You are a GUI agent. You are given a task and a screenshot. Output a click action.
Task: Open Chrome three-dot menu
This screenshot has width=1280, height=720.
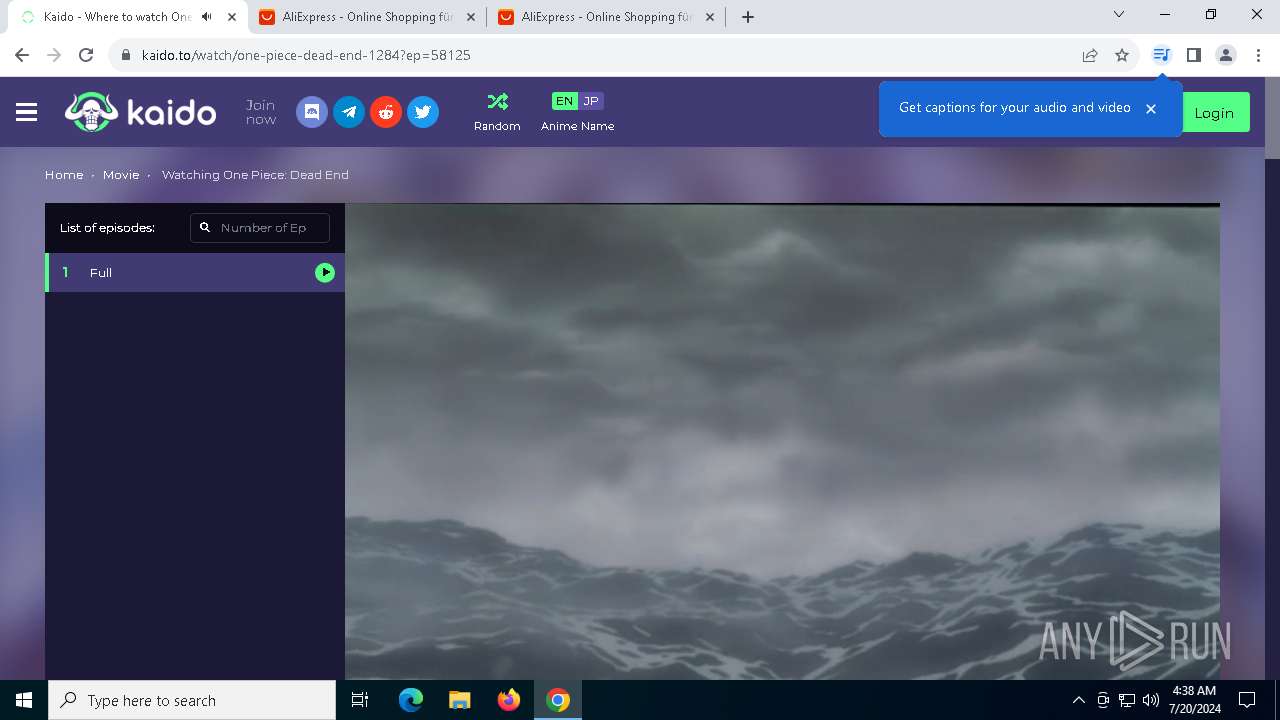pos(1258,55)
